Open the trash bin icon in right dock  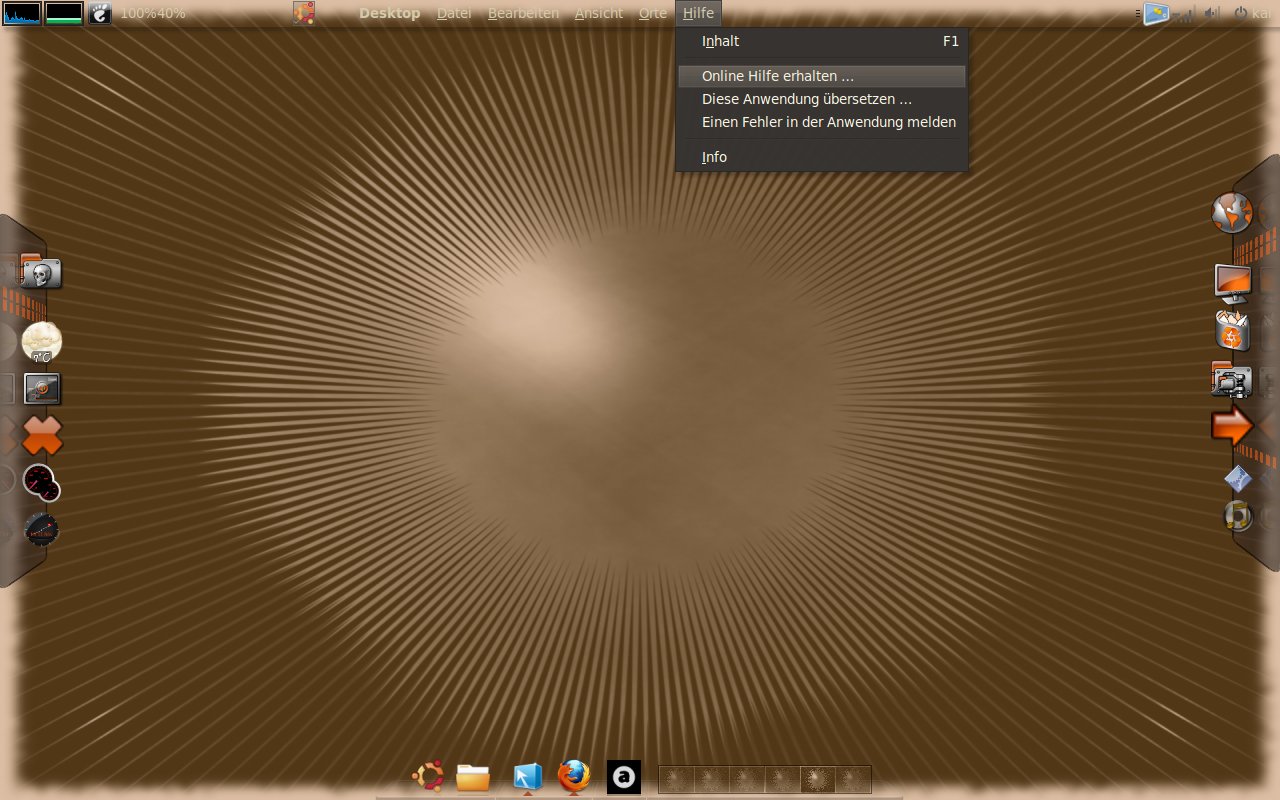(x=1232, y=331)
